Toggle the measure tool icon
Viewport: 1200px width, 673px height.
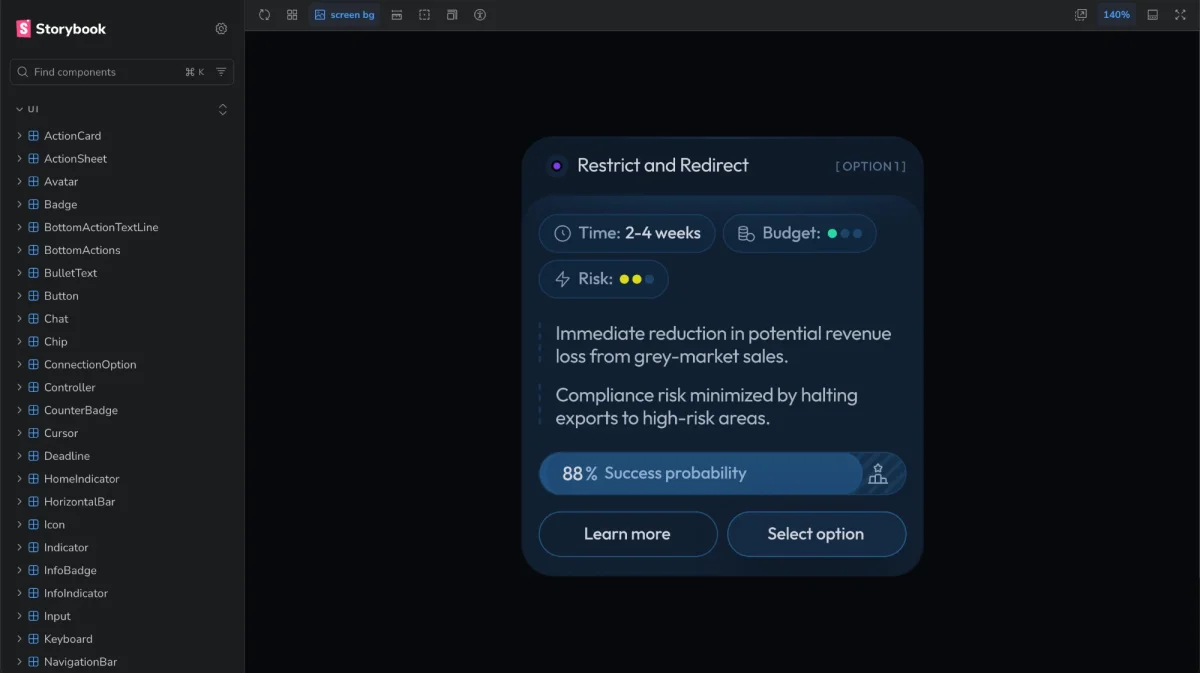coord(397,15)
